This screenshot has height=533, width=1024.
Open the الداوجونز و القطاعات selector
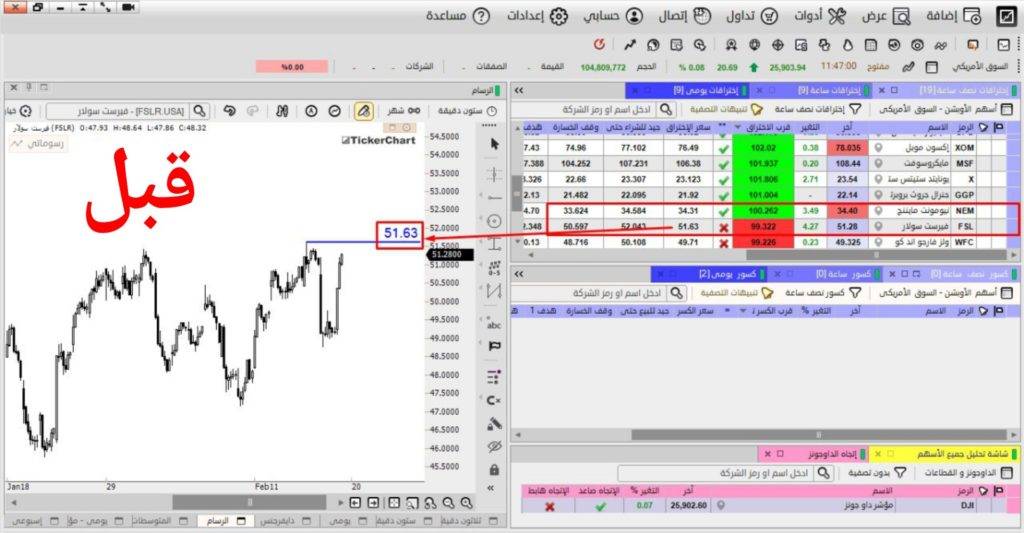pyautogui.click(x=968, y=472)
